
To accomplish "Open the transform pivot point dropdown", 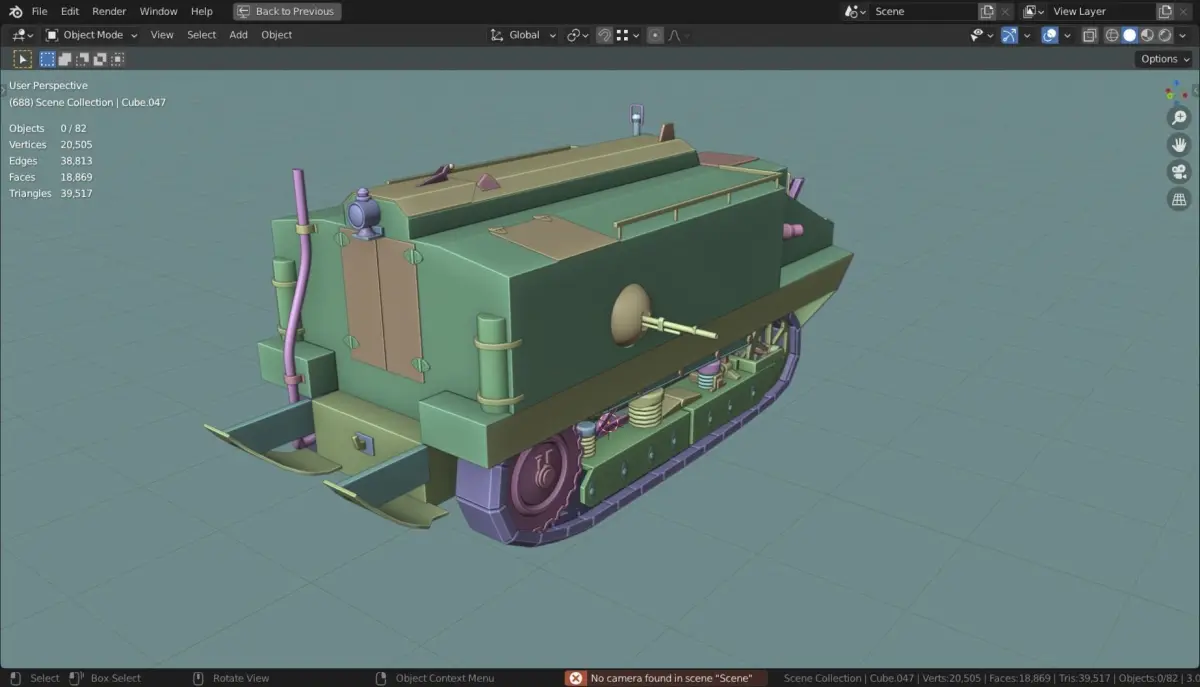I will point(578,35).
